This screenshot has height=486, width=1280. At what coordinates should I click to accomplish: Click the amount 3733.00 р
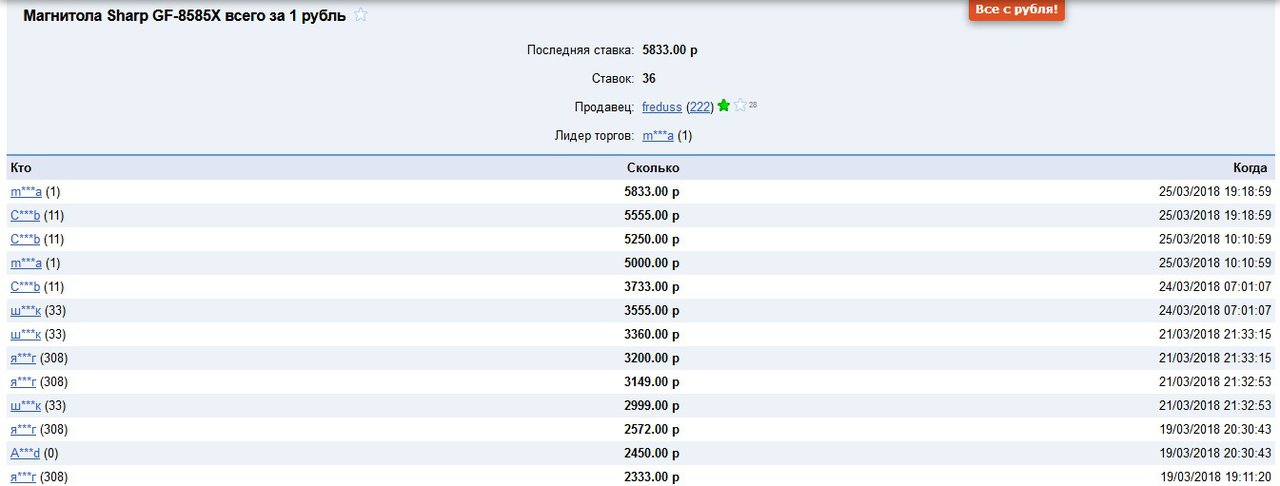[652, 287]
